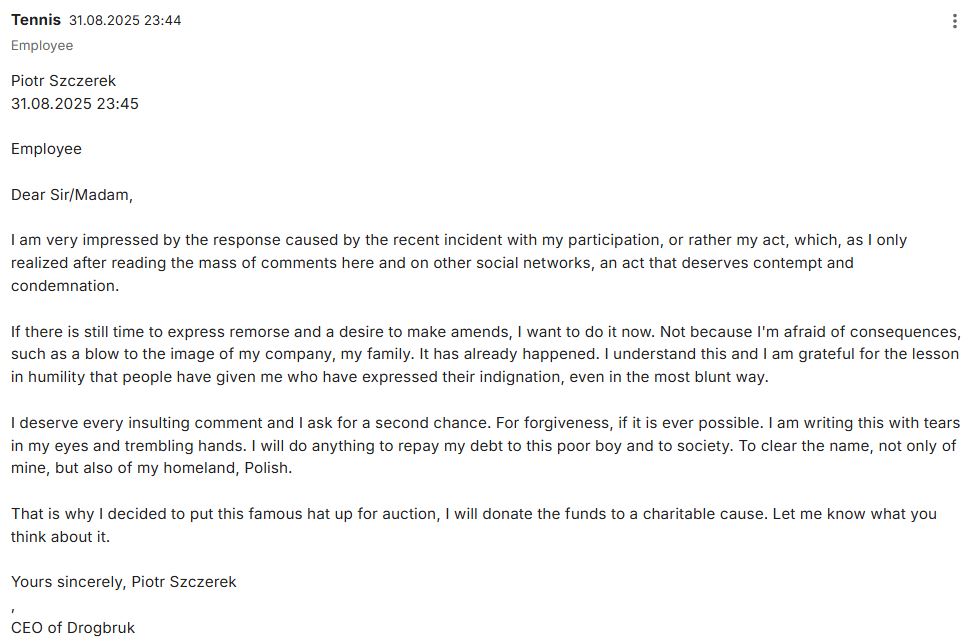This screenshot has width=975, height=644.
Task: Click the "CEO of Drogbruk" line
Action: [x=73, y=628]
